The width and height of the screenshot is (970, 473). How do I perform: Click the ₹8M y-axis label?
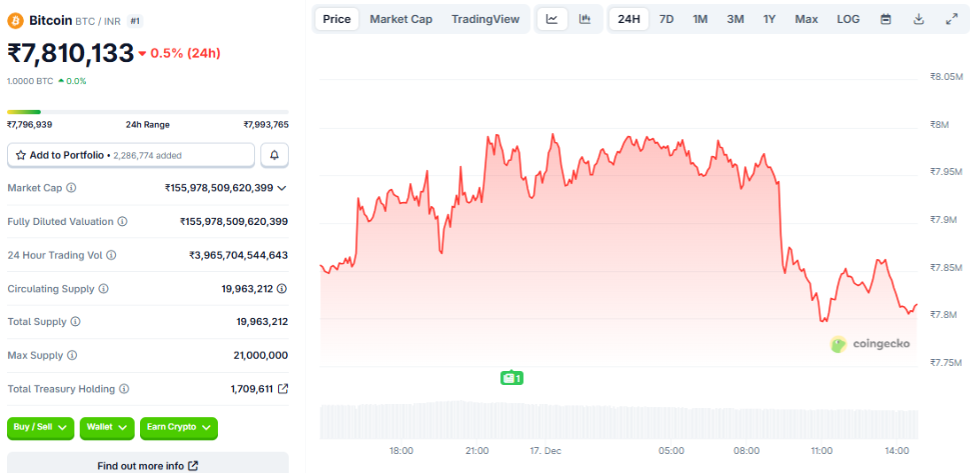click(x=940, y=124)
